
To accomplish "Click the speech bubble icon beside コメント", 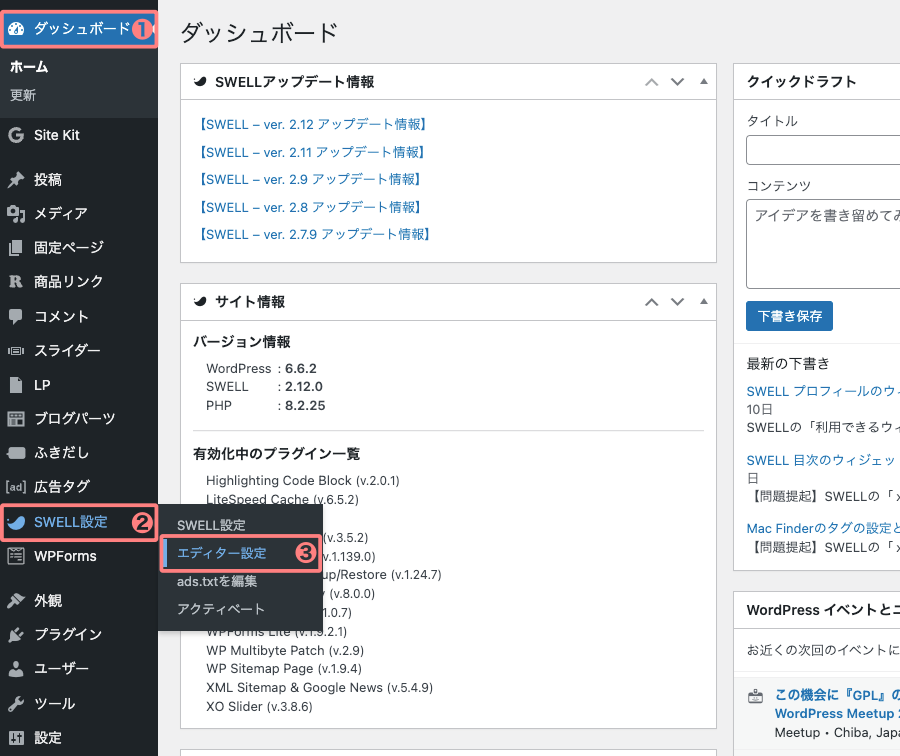I will (16, 316).
